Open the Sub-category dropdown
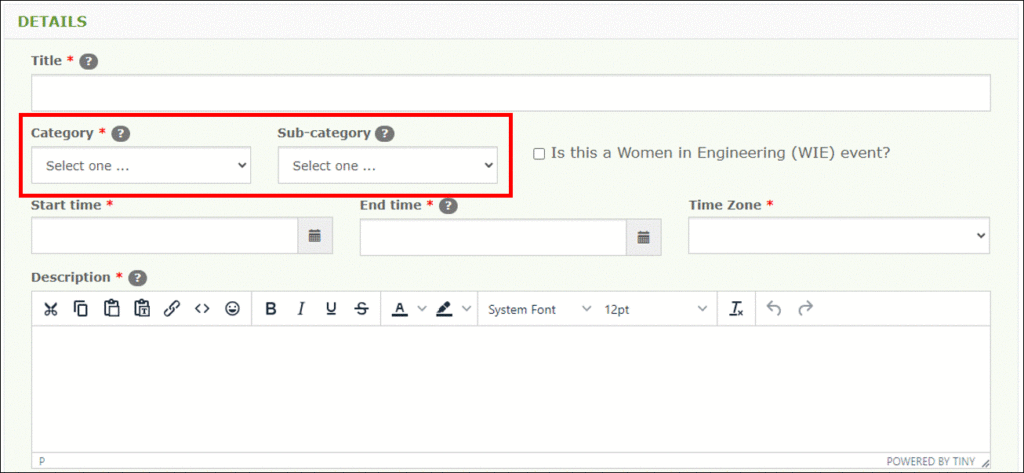The height and width of the screenshot is (473, 1024). pyautogui.click(x=388, y=165)
